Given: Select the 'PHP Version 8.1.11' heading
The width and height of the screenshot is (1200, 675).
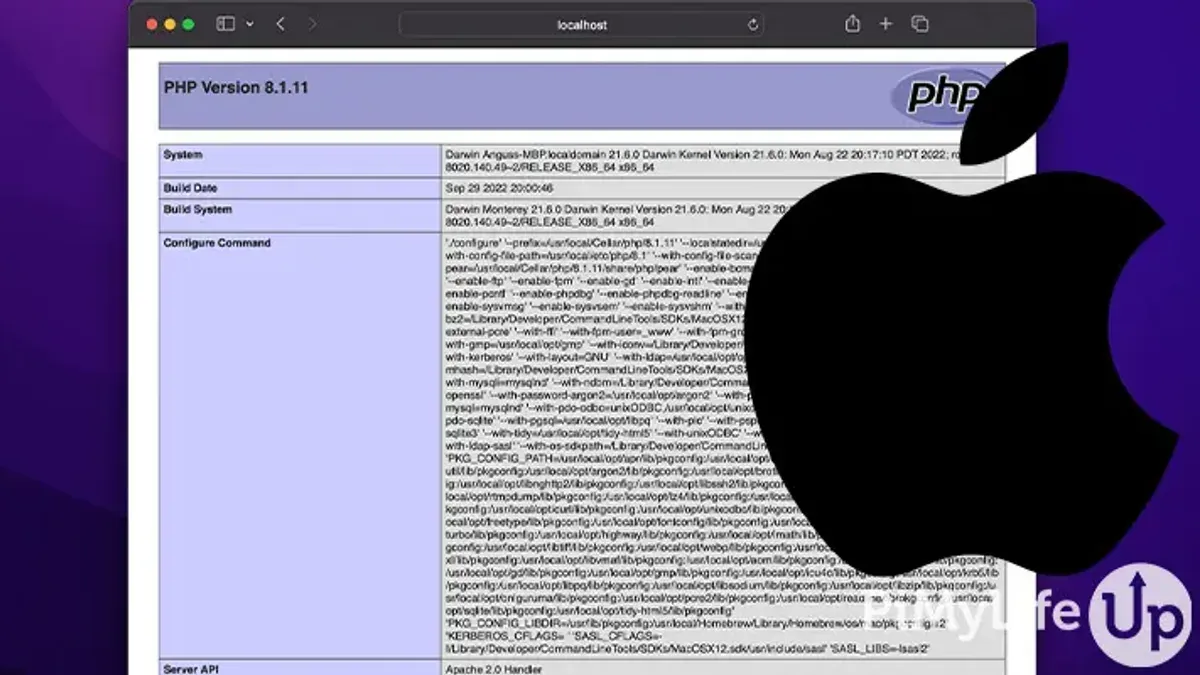Looking at the screenshot, I should pyautogui.click(x=236, y=88).
